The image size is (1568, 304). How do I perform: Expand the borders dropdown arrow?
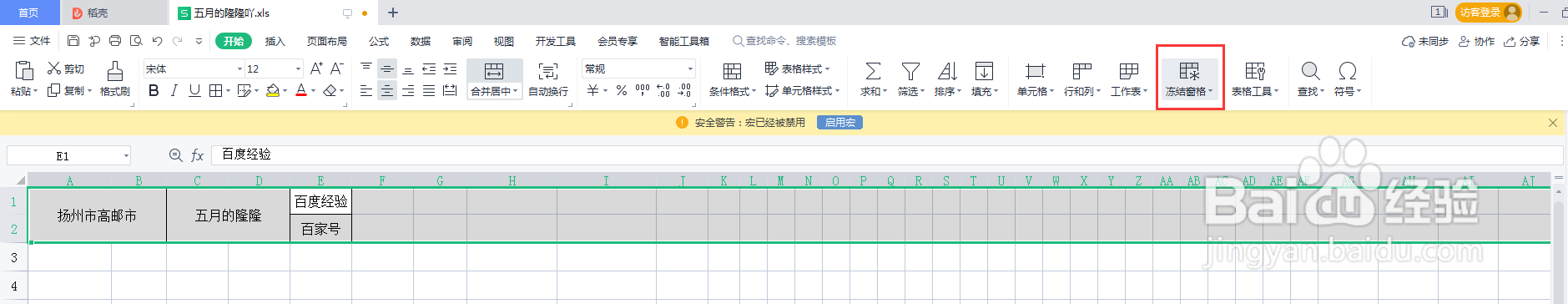coord(228,90)
